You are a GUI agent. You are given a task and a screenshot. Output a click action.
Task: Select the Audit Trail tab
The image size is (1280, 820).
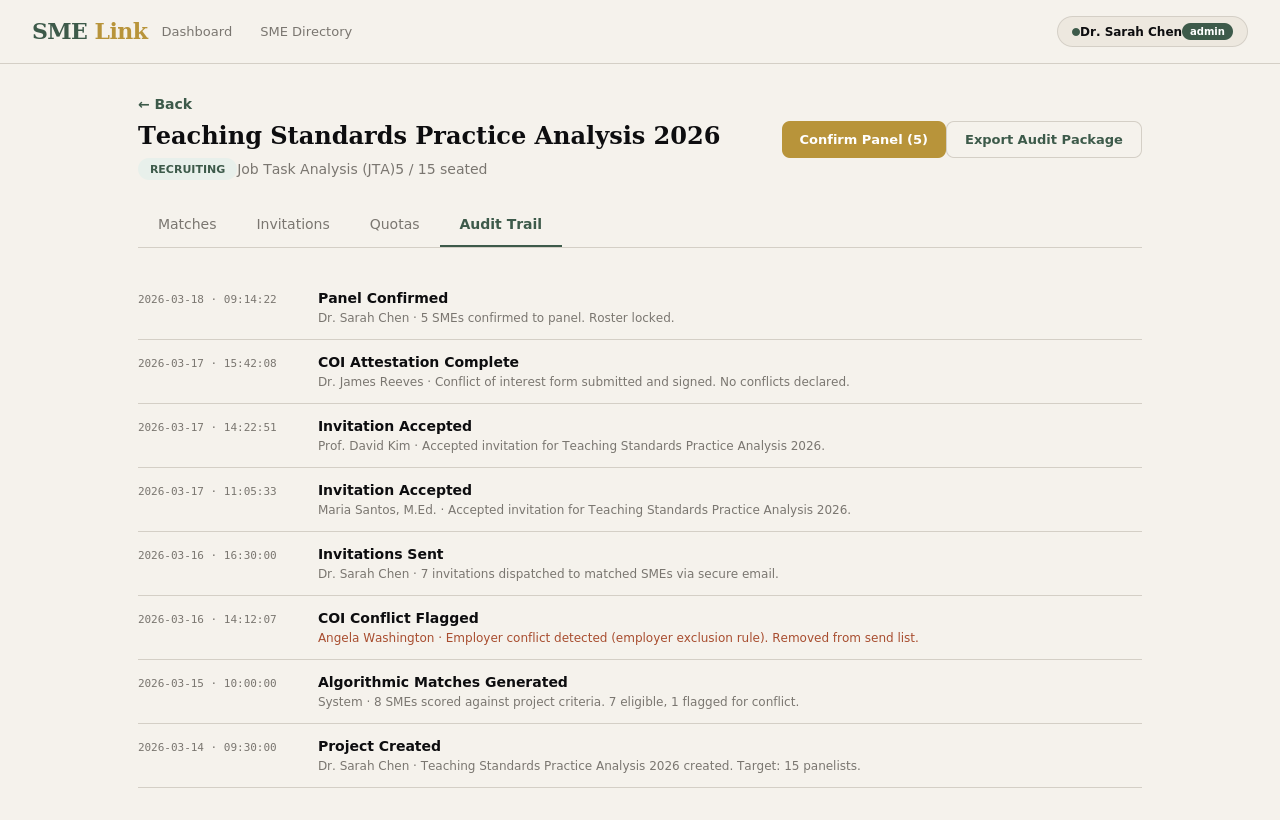coord(500,224)
